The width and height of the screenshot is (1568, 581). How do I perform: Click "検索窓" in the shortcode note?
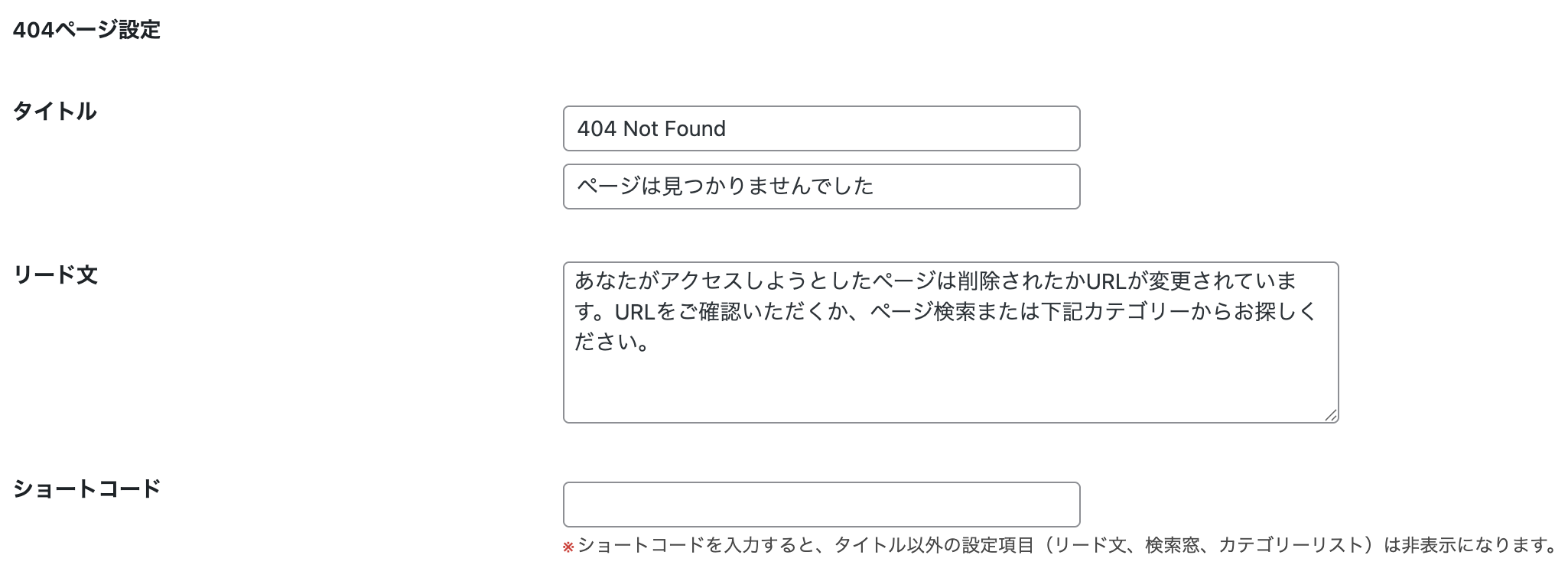[1172, 545]
